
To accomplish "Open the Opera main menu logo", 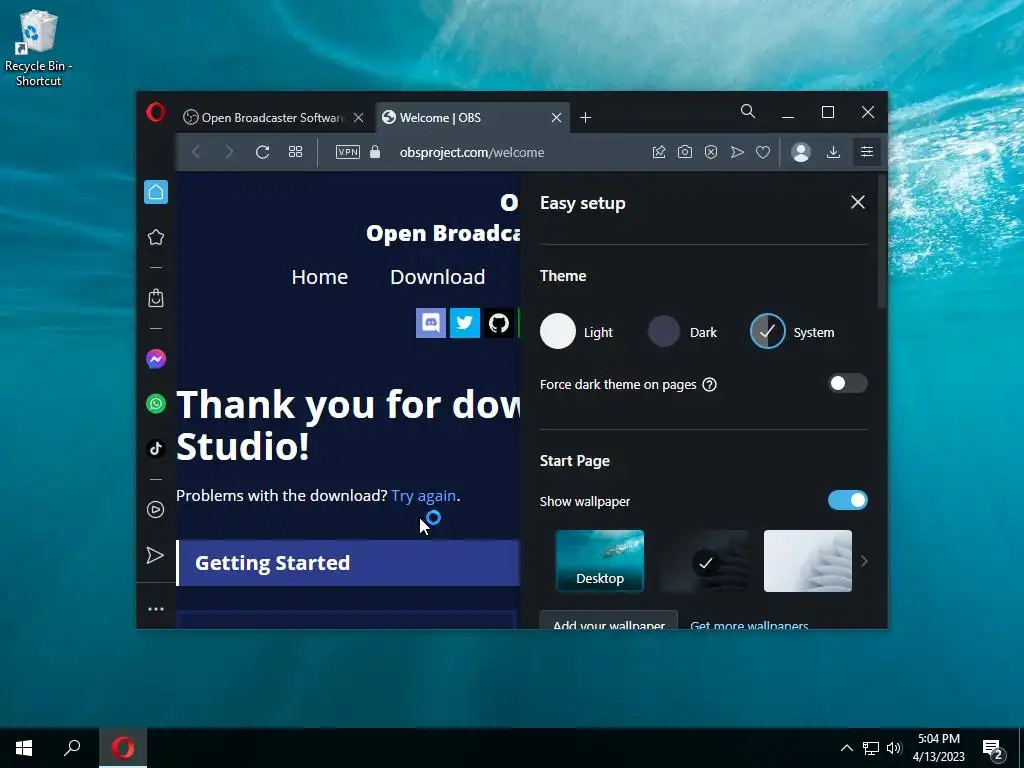I will pos(155,112).
